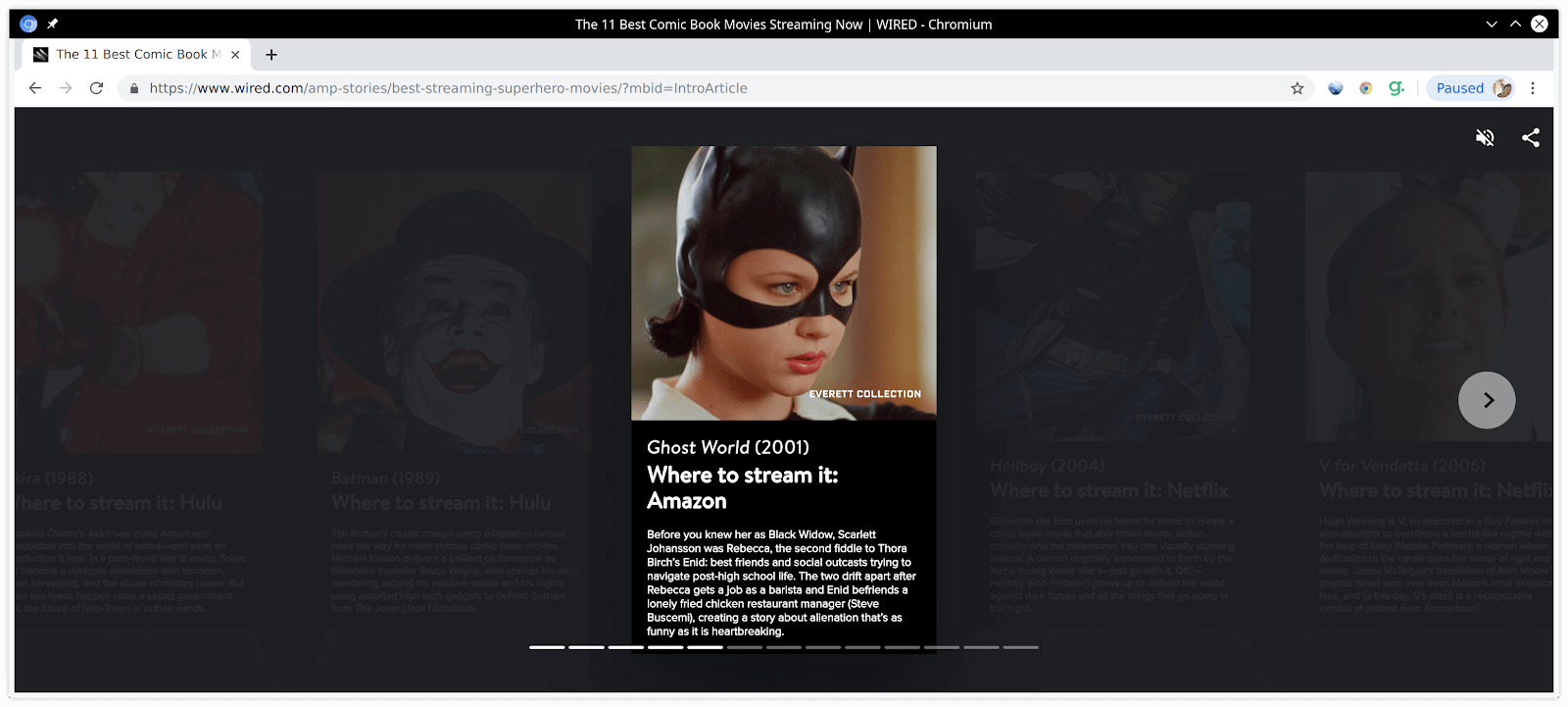Click the fifth progress bar segment
Viewport: 1568px width, 707px height.
click(705, 647)
